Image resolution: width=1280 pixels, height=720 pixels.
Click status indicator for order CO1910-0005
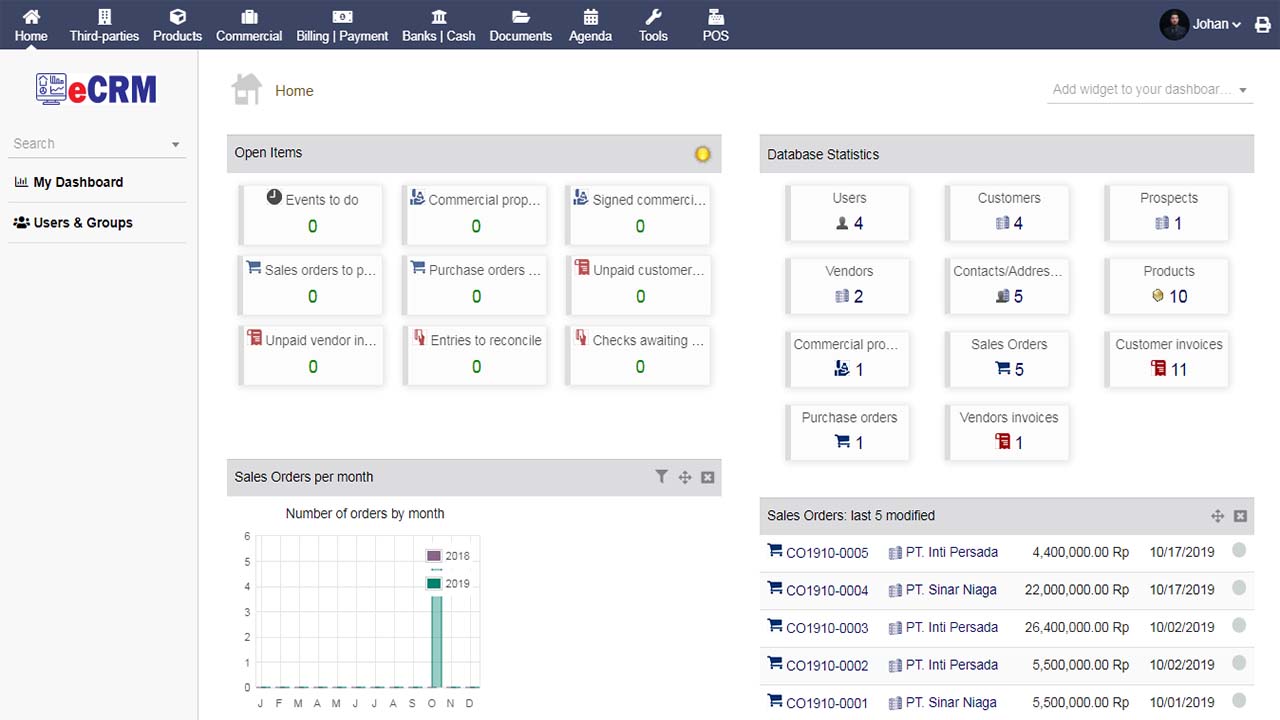coord(1239,550)
